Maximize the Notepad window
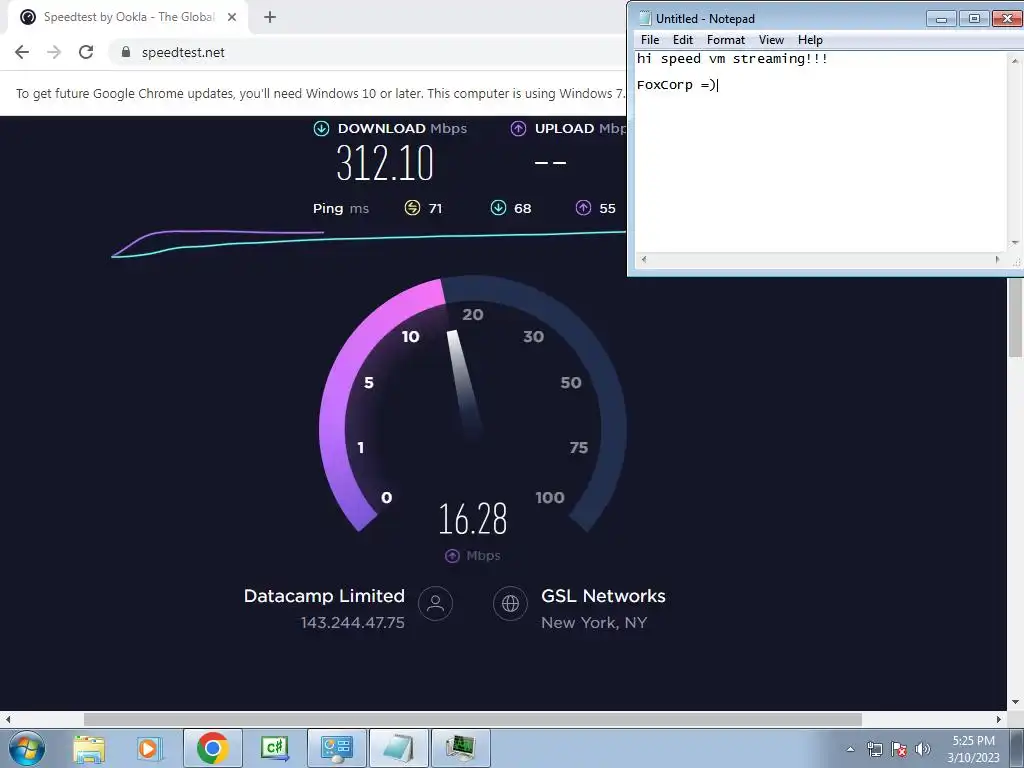Screen dimensions: 1024x768 974,18
